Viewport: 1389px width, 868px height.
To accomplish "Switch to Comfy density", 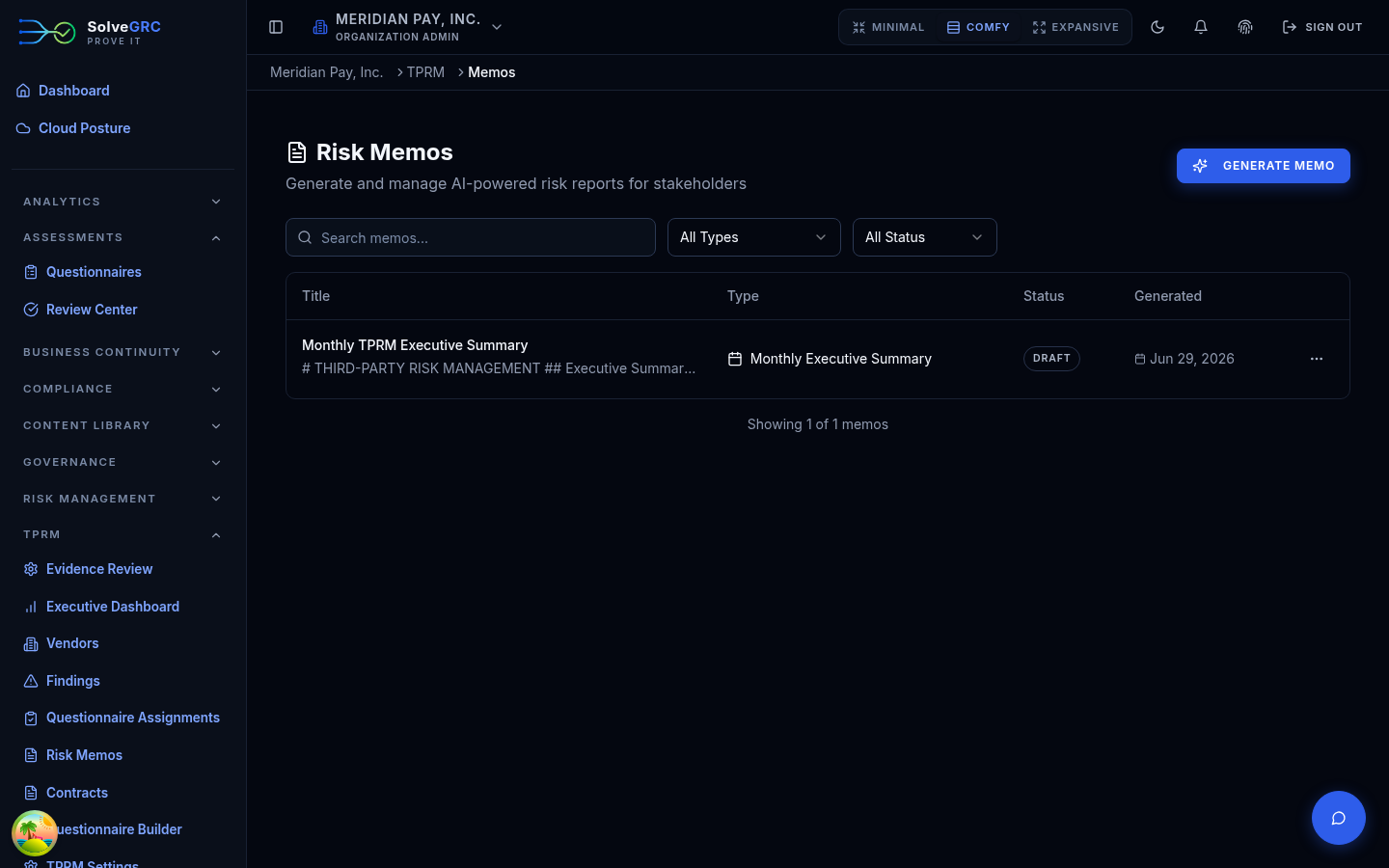I will (x=978, y=27).
